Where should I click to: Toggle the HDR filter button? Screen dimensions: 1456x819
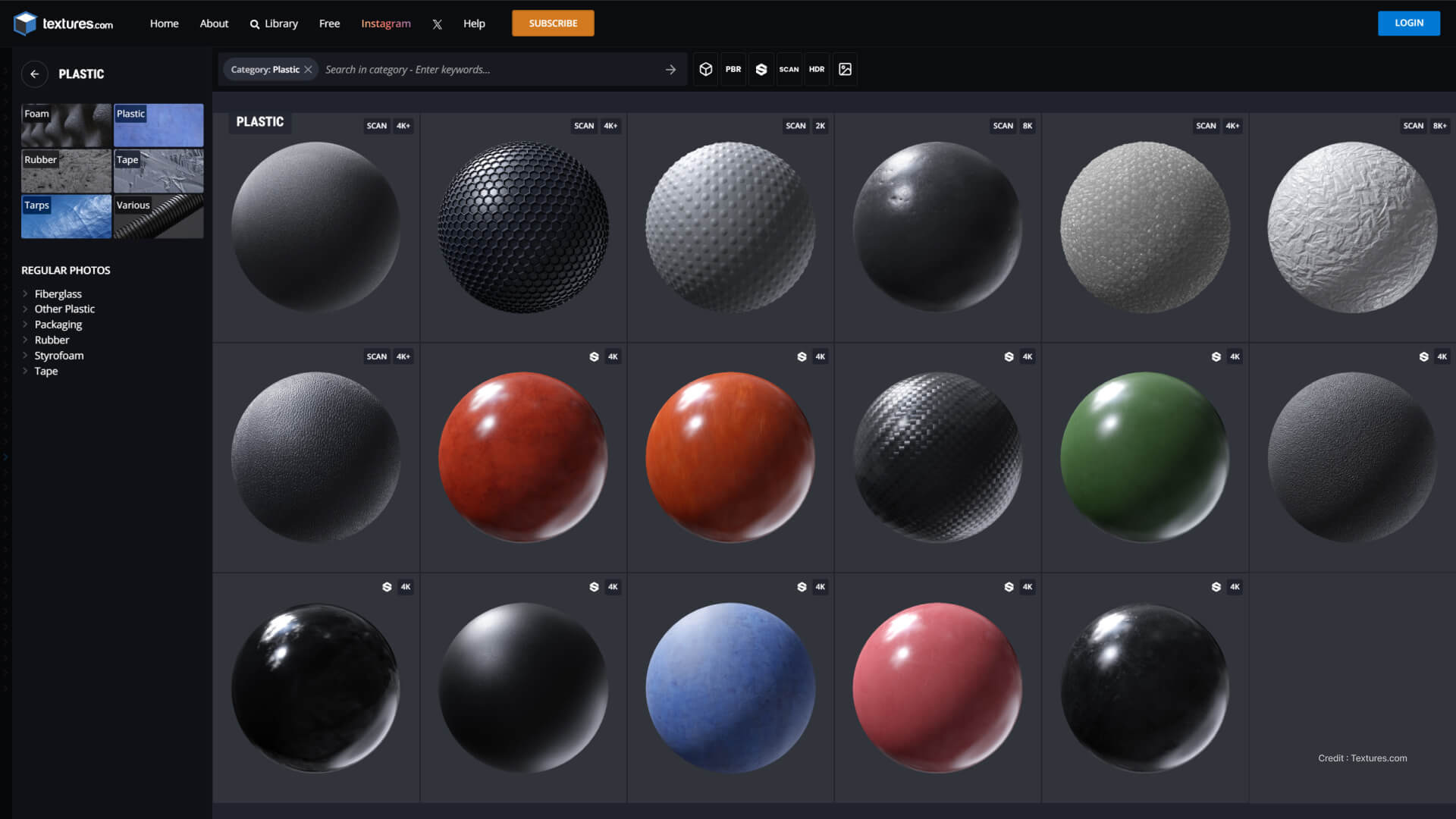tap(816, 69)
